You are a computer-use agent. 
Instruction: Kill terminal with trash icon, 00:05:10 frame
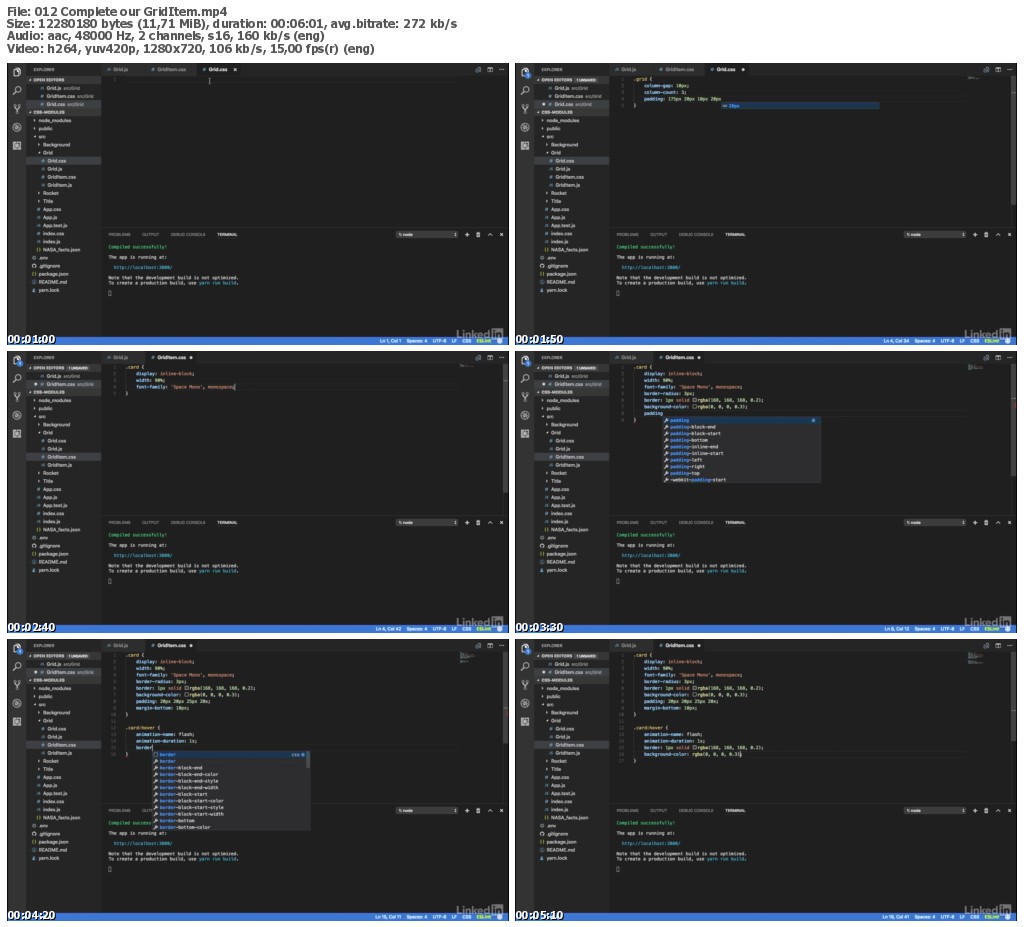click(x=986, y=811)
